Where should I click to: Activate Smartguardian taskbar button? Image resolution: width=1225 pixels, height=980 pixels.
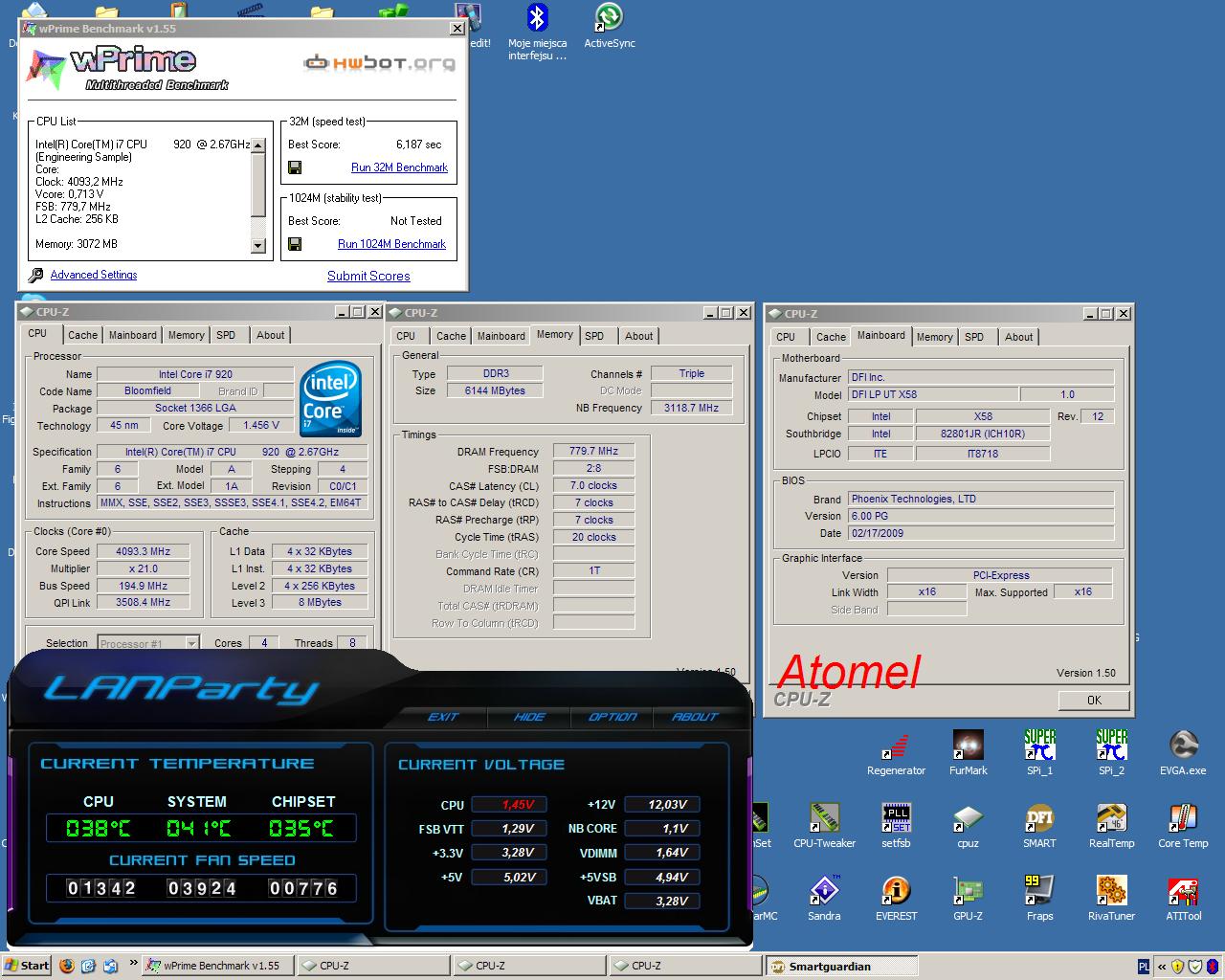(840, 966)
